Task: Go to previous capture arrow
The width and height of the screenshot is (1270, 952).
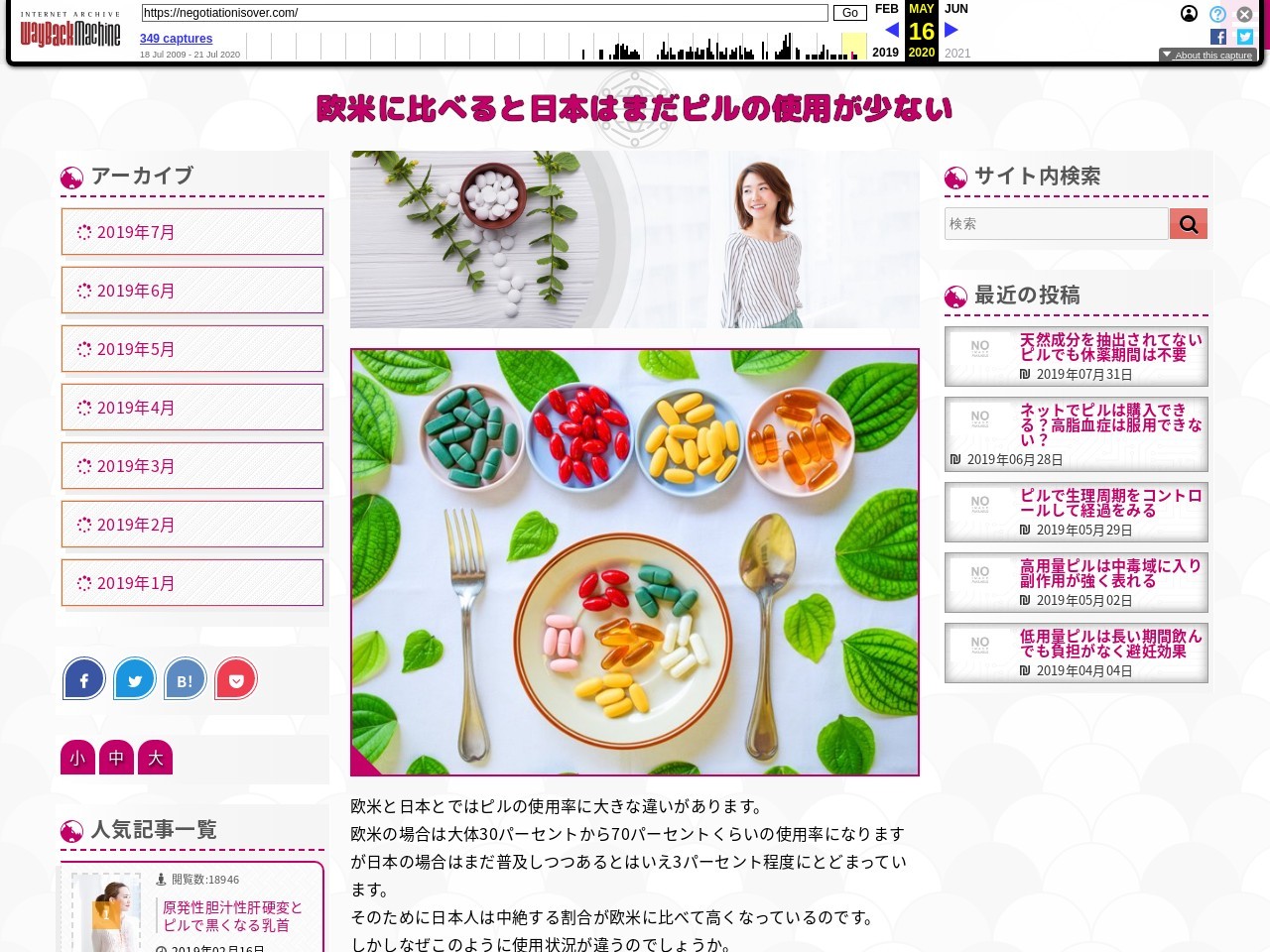Action: [x=892, y=31]
